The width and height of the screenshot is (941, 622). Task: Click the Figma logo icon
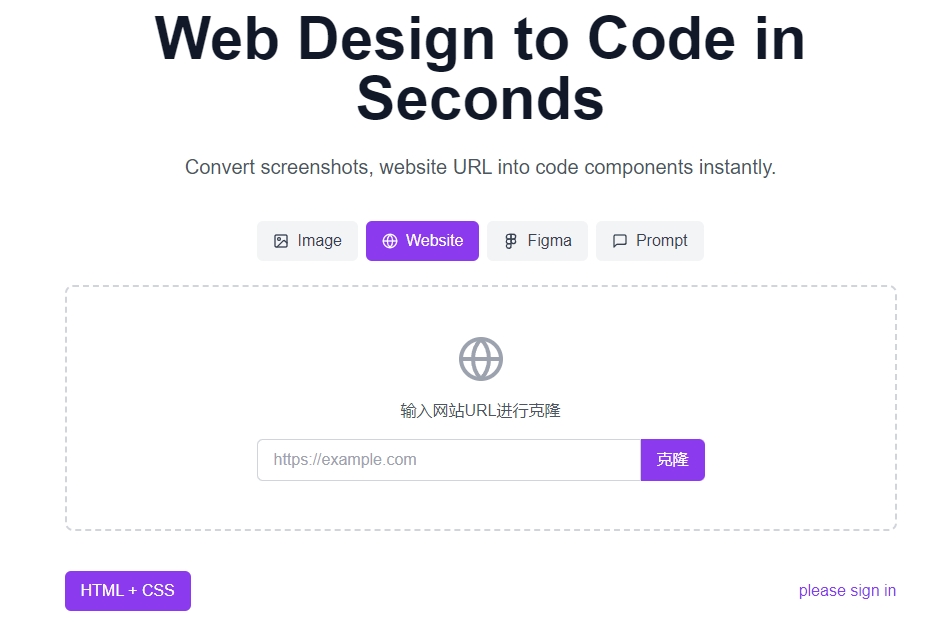click(x=511, y=241)
